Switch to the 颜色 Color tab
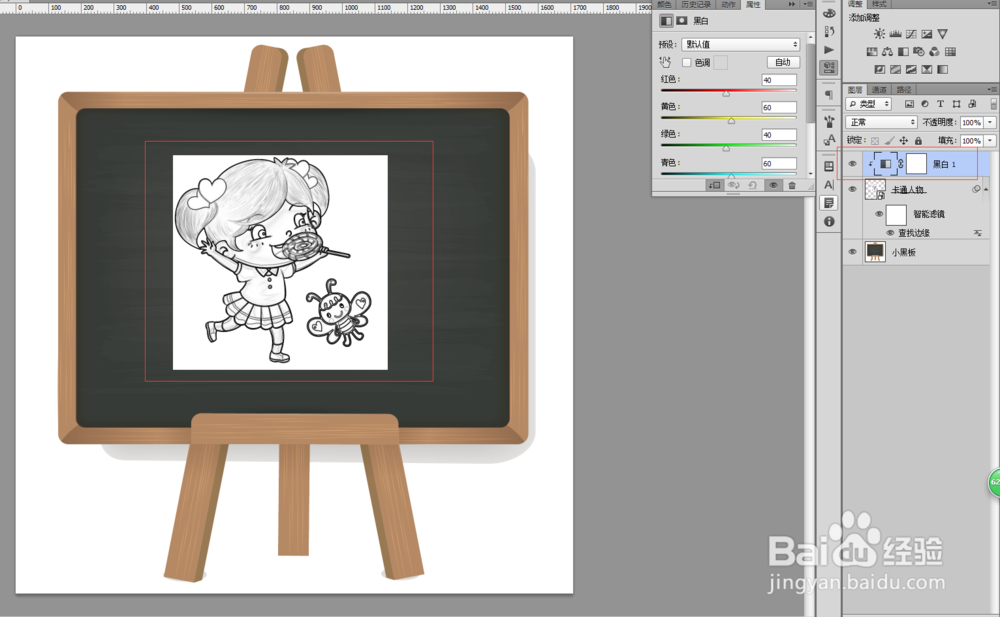The image size is (1000, 617). [664, 4]
